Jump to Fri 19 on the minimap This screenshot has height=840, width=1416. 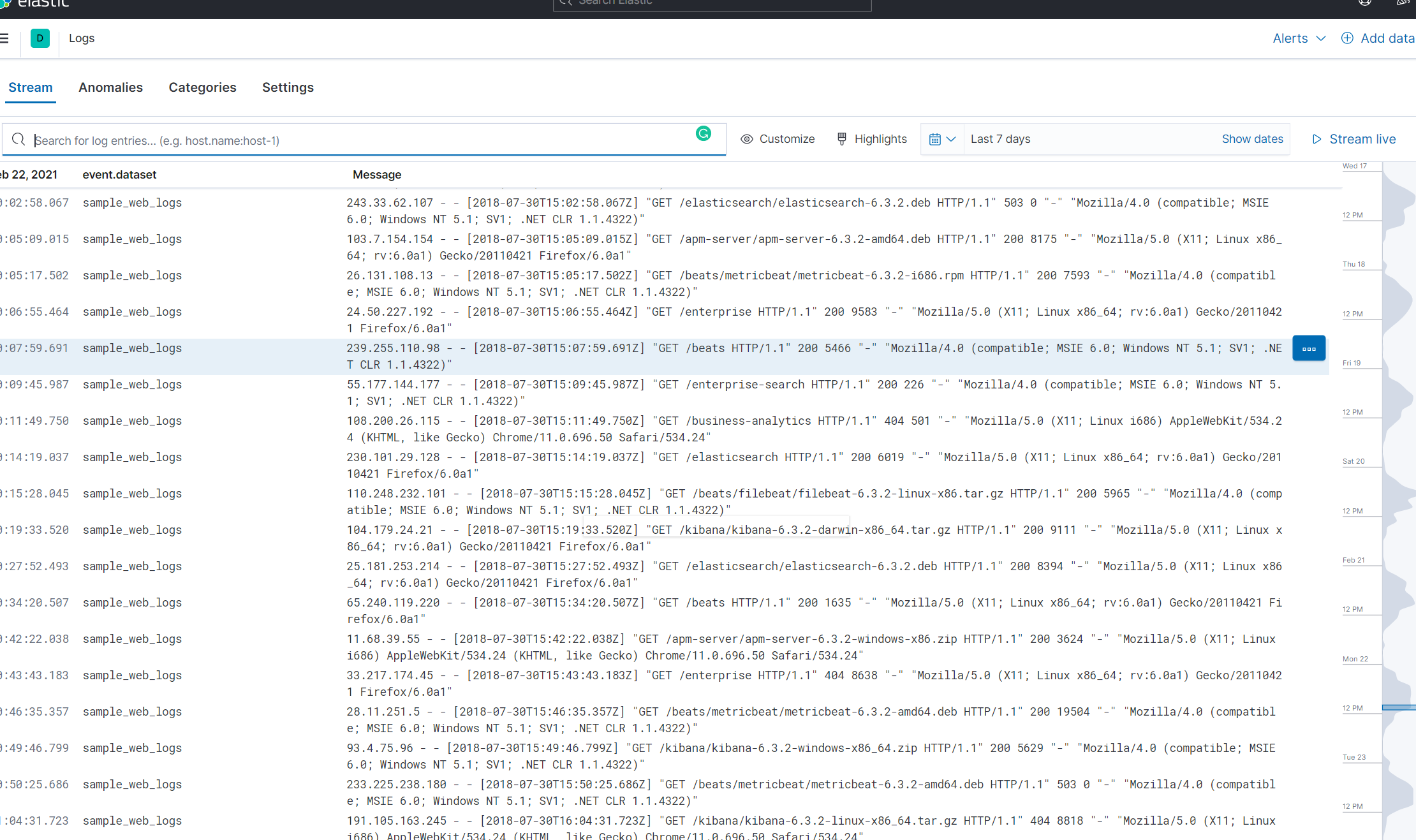tap(1352, 363)
